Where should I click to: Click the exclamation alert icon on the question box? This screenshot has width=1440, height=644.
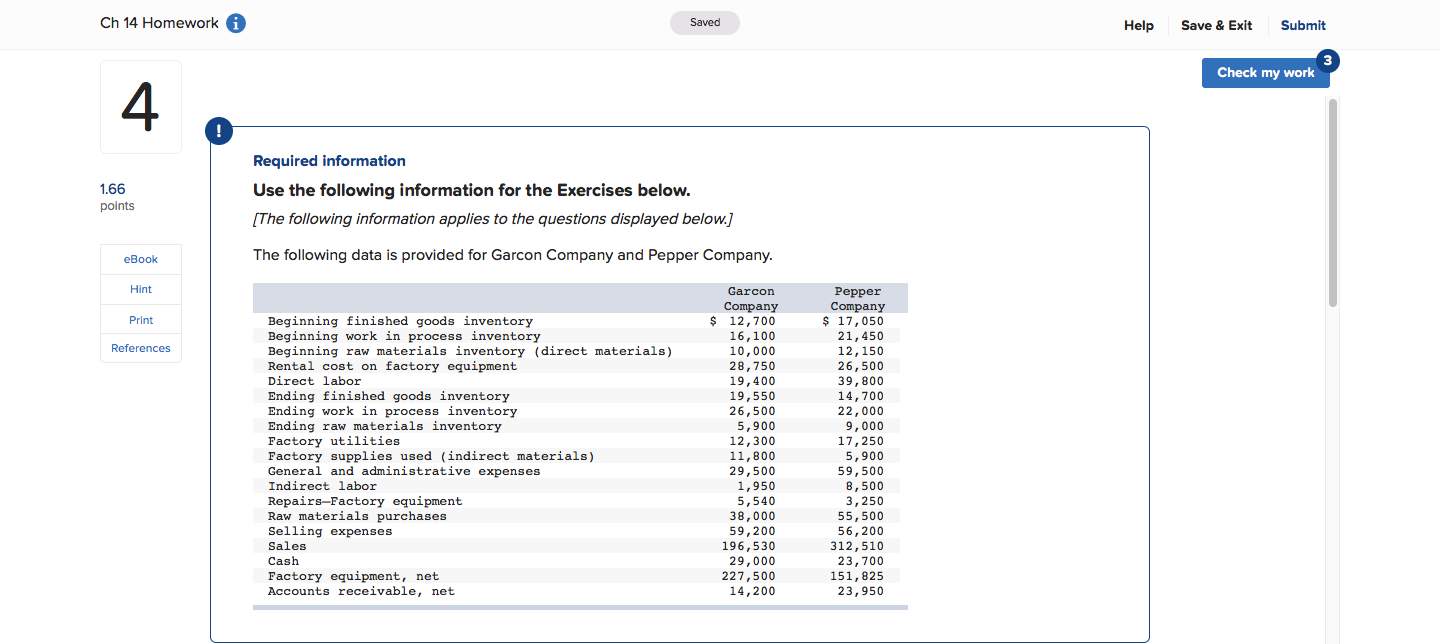point(217,131)
